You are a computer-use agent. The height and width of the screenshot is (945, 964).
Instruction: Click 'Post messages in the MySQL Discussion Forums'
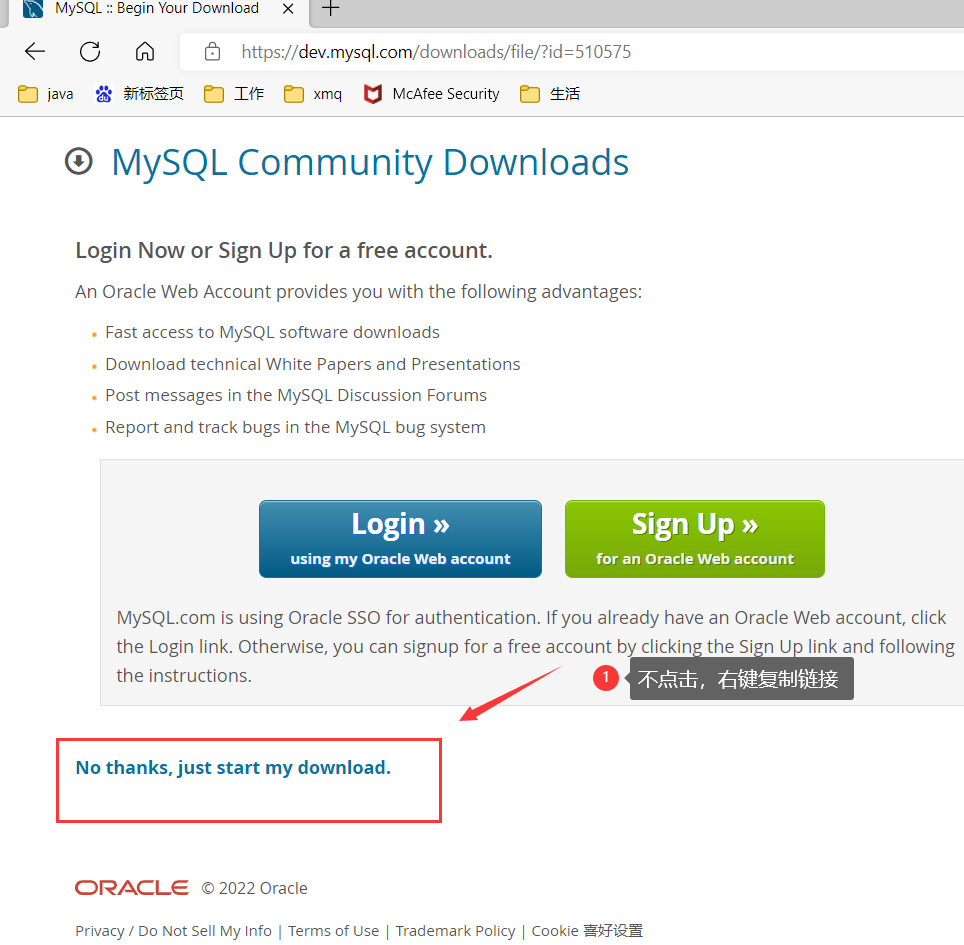click(x=296, y=395)
